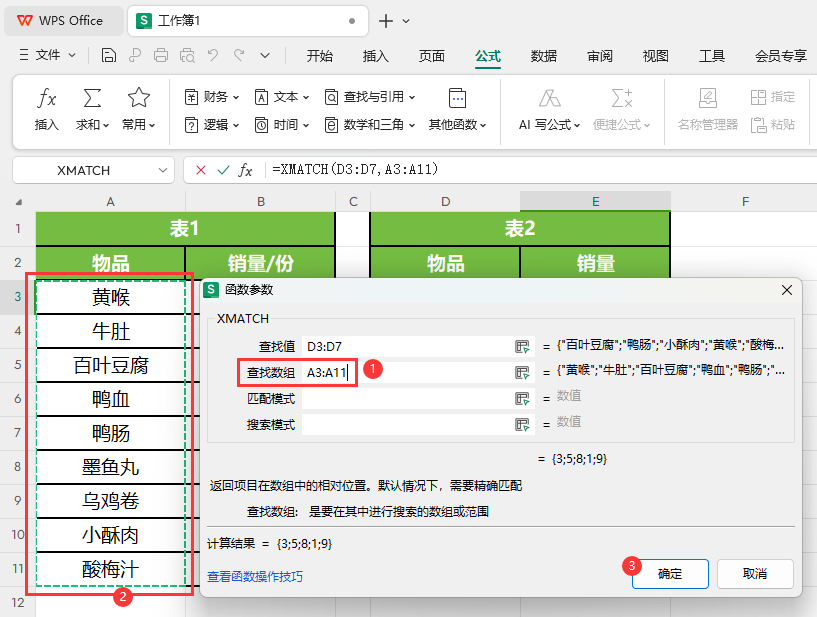Click the AI write formula icon
This screenshot has width=817, height=617.
(549, 98)
